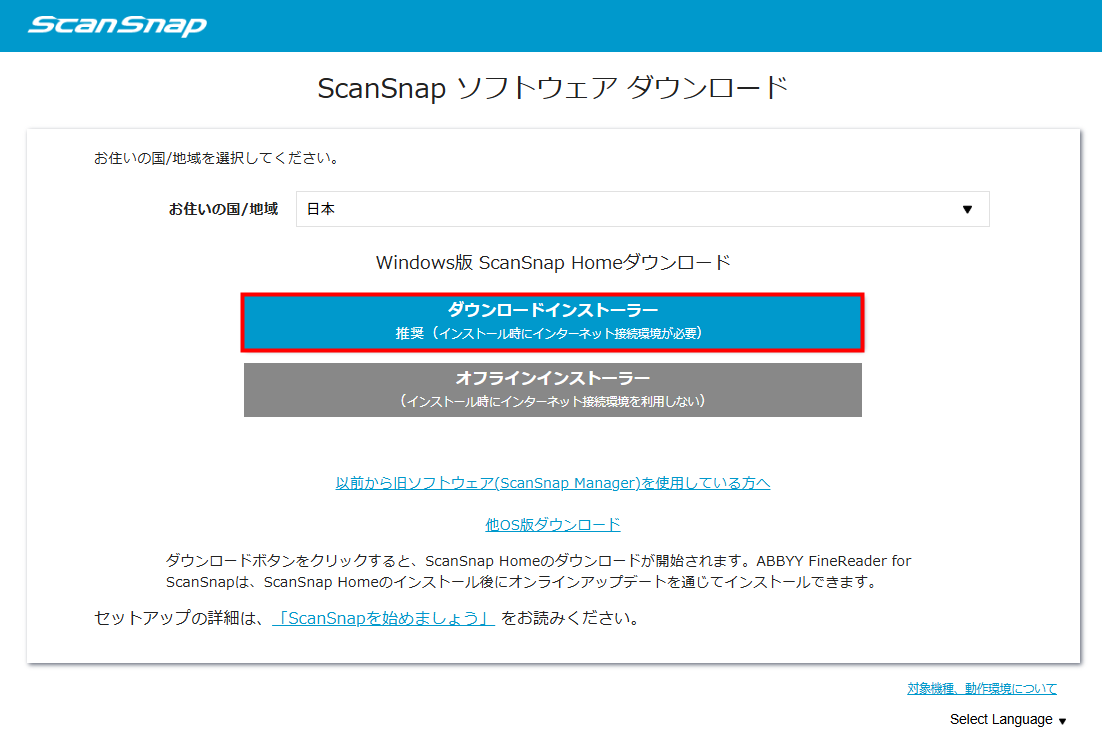Click the ScanSnap ソフトウェア ダウンロード page title
This screenshot has width=1102, height=739.
click(x=552, y=88)
